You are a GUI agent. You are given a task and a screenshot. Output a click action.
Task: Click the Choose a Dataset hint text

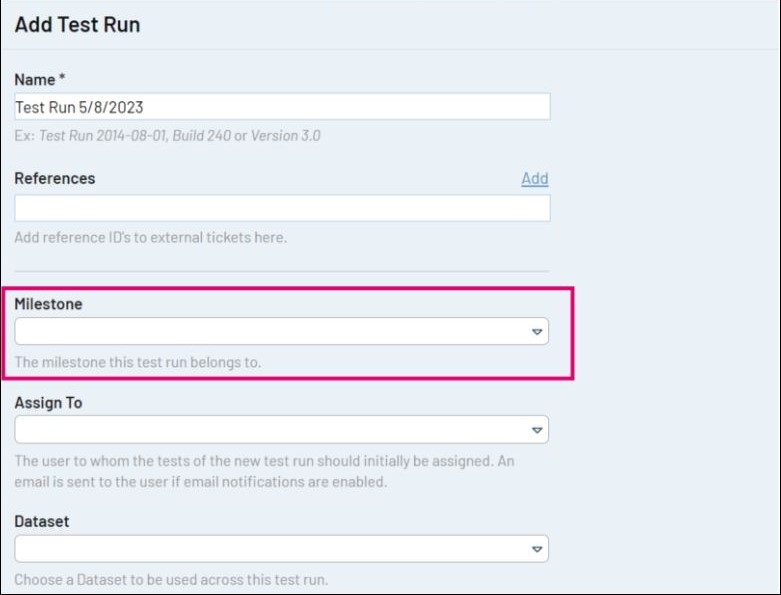tap(171, 579)
